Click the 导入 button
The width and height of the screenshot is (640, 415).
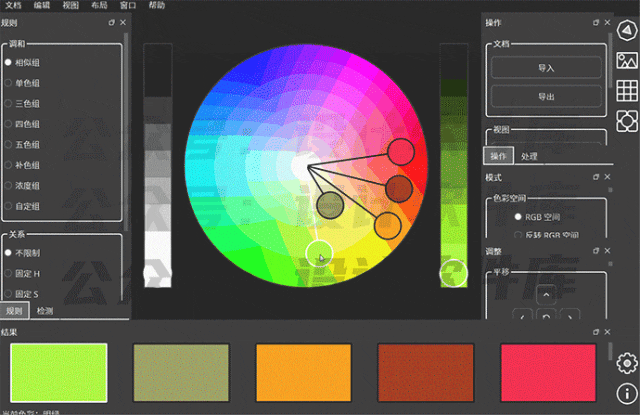(546, 68)
